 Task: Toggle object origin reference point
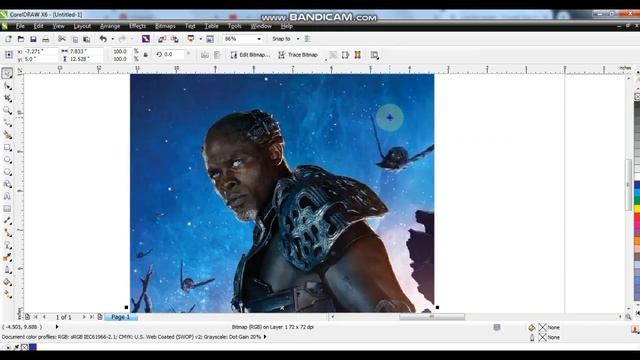point(8,55)
